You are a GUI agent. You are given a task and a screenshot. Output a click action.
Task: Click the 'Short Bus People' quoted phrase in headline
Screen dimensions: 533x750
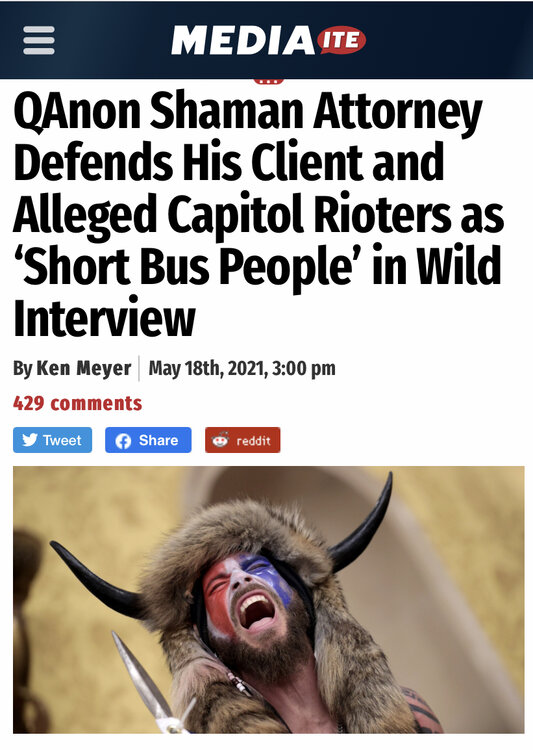click(189, 266)
